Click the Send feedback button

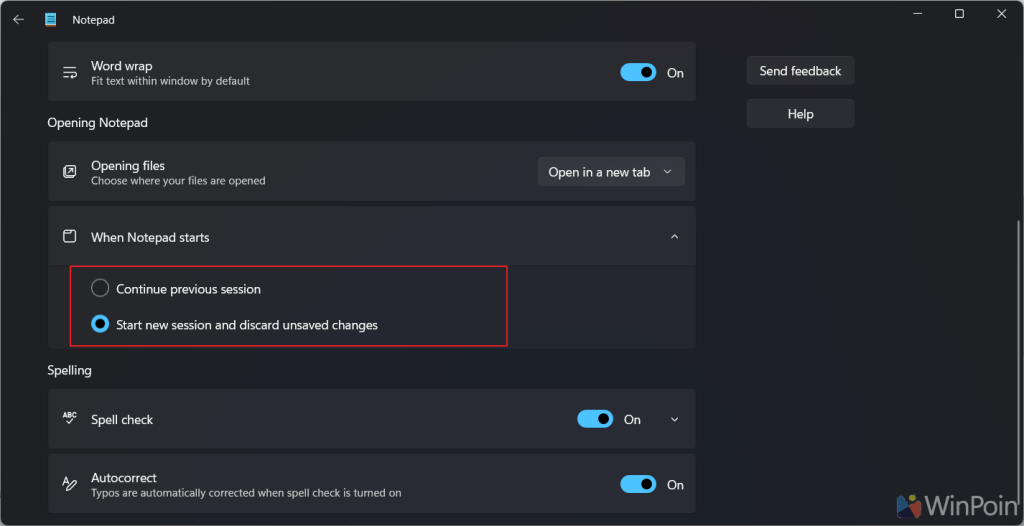tap(800, 71)
